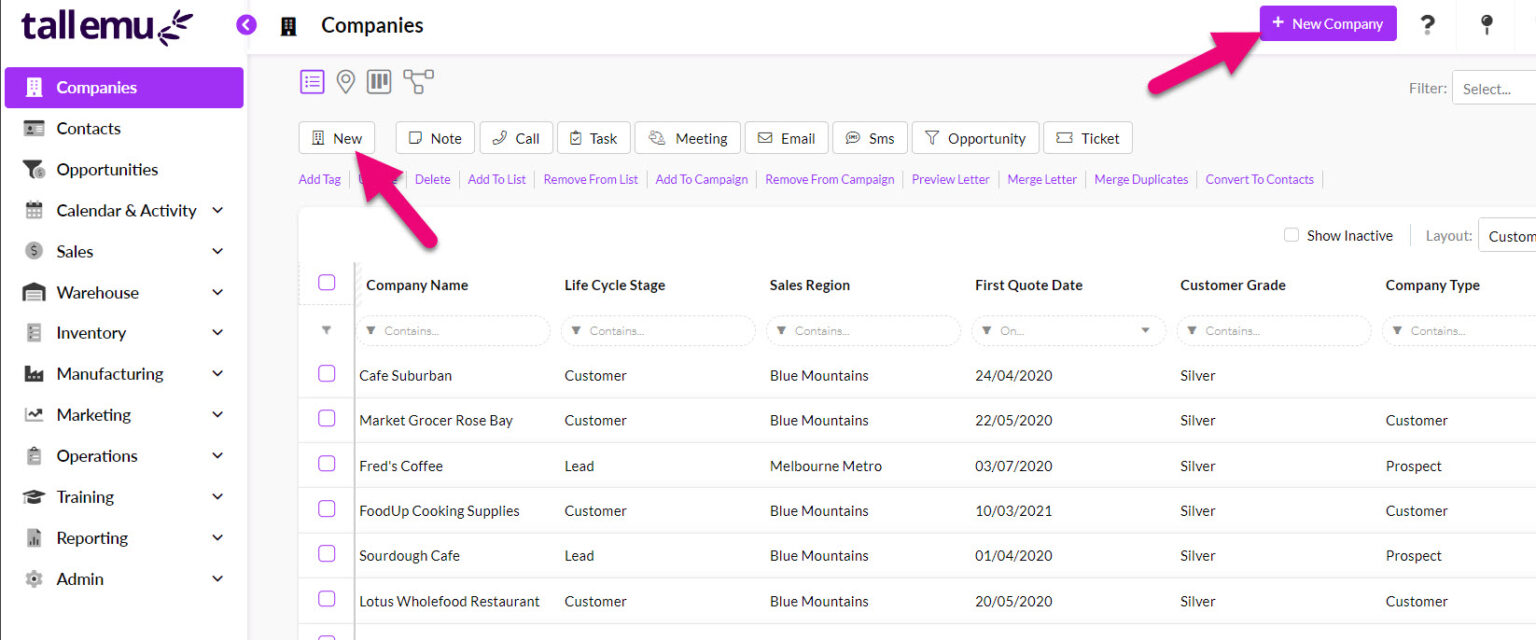Image resolution: width=1536 pixels, height=640 pixels.
Task: Select the list view icon
Action: (x=312, y=81)
